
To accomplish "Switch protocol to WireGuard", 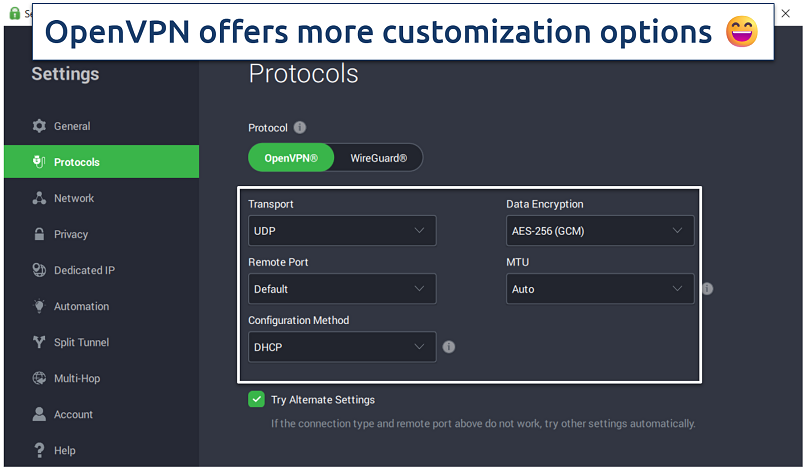I will pos(378,158).
